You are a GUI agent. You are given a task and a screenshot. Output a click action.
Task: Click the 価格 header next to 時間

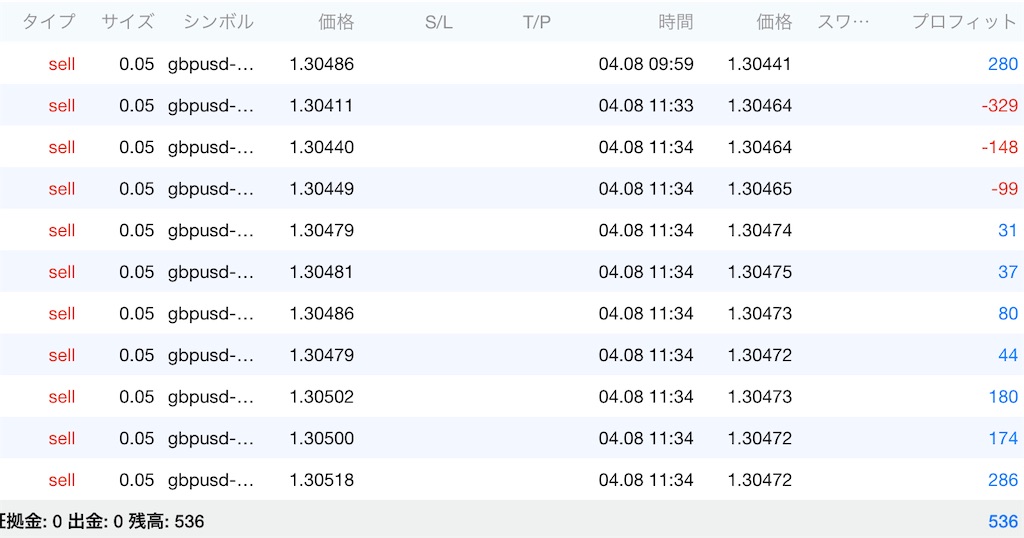pos(774,22)
